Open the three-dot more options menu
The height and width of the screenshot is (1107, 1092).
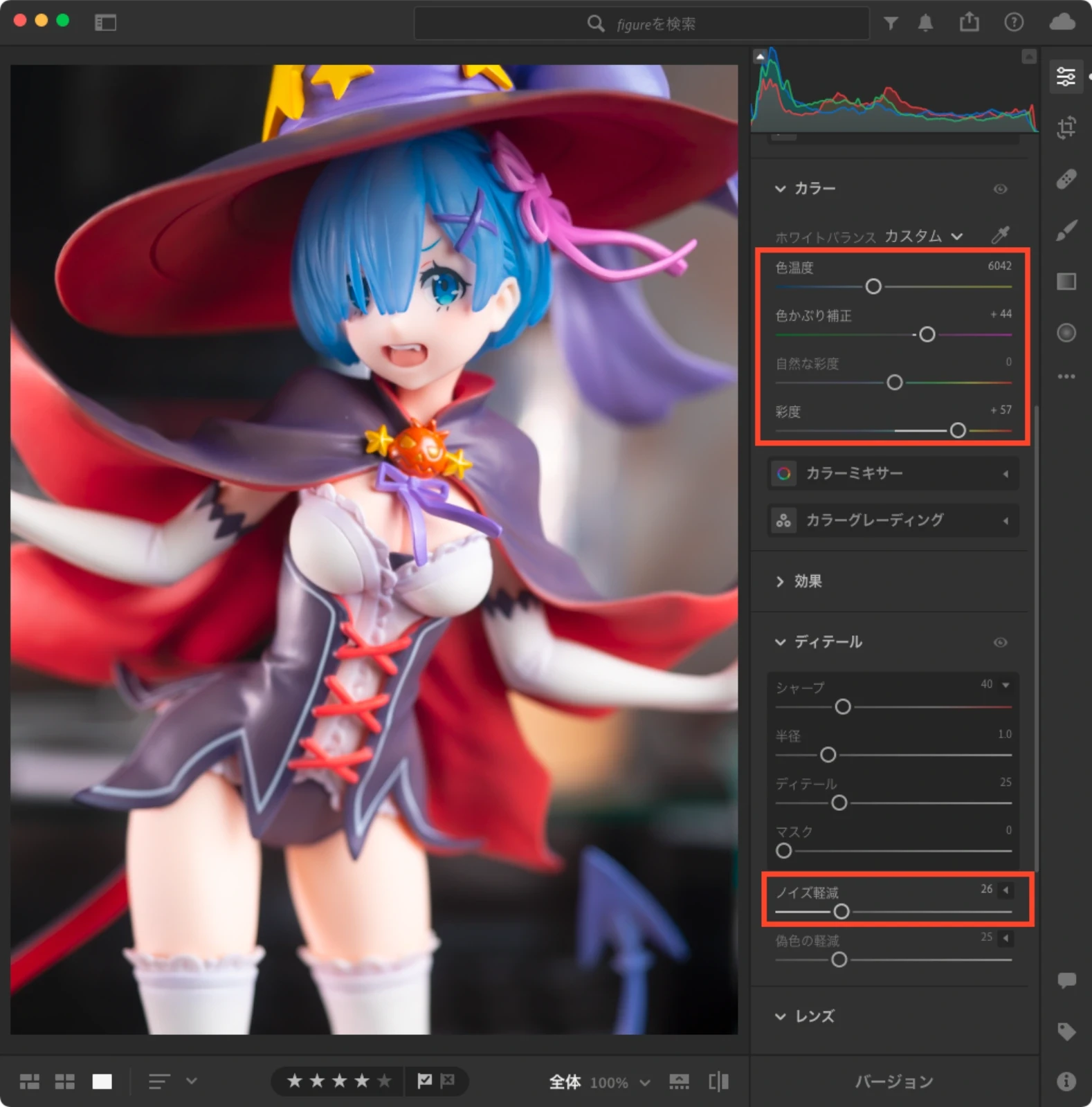point(1066,376)
